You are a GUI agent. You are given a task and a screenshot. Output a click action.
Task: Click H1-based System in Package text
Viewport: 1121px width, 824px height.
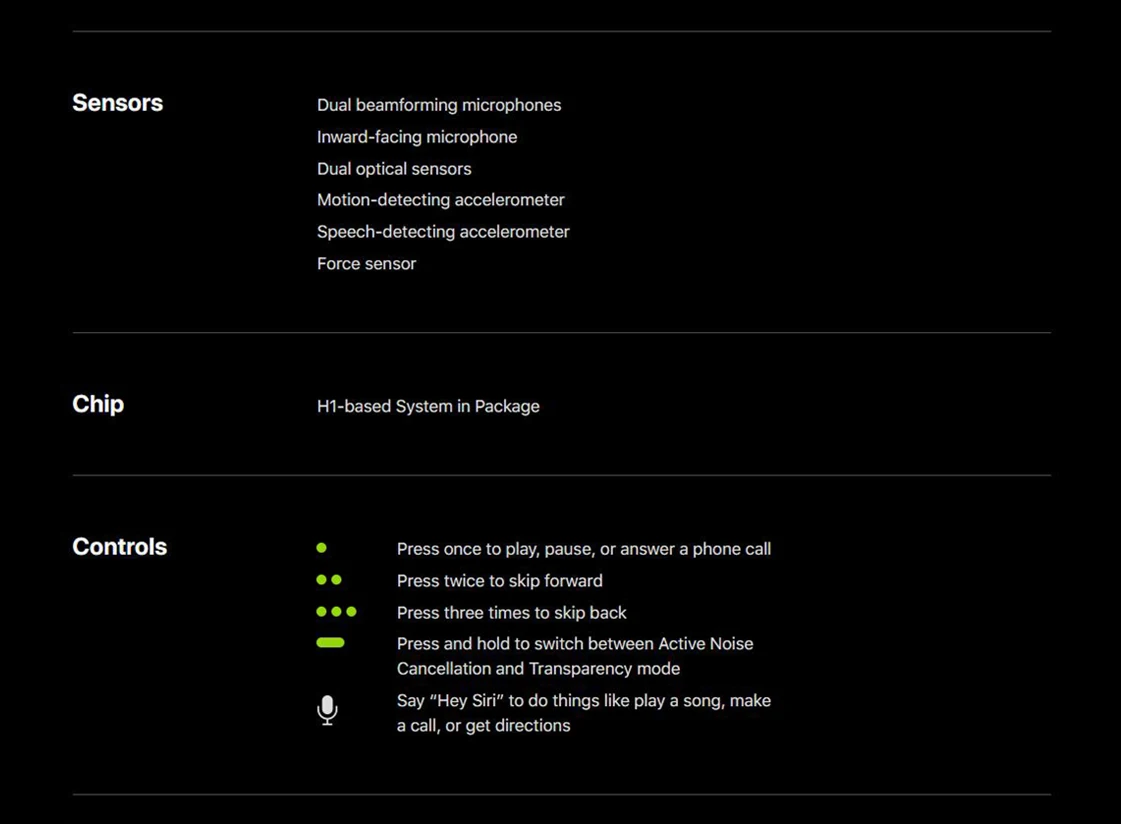coord(428,406)
